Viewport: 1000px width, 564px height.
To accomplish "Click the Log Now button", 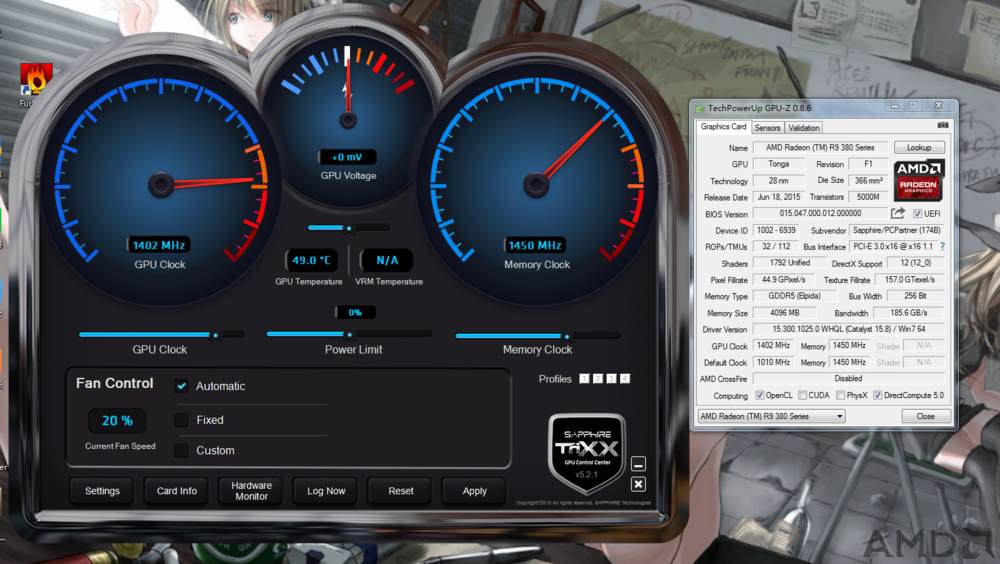I will [326, 491].
